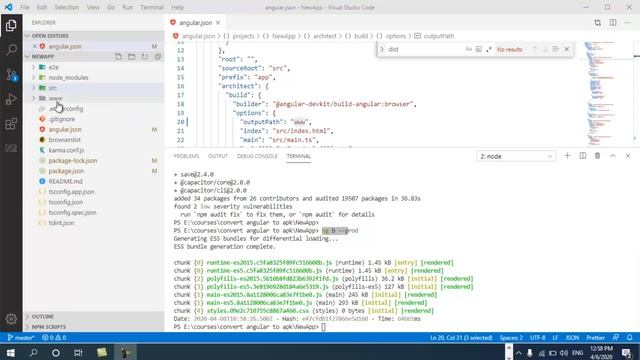Select the TERMINAL tab

point(299,156)
